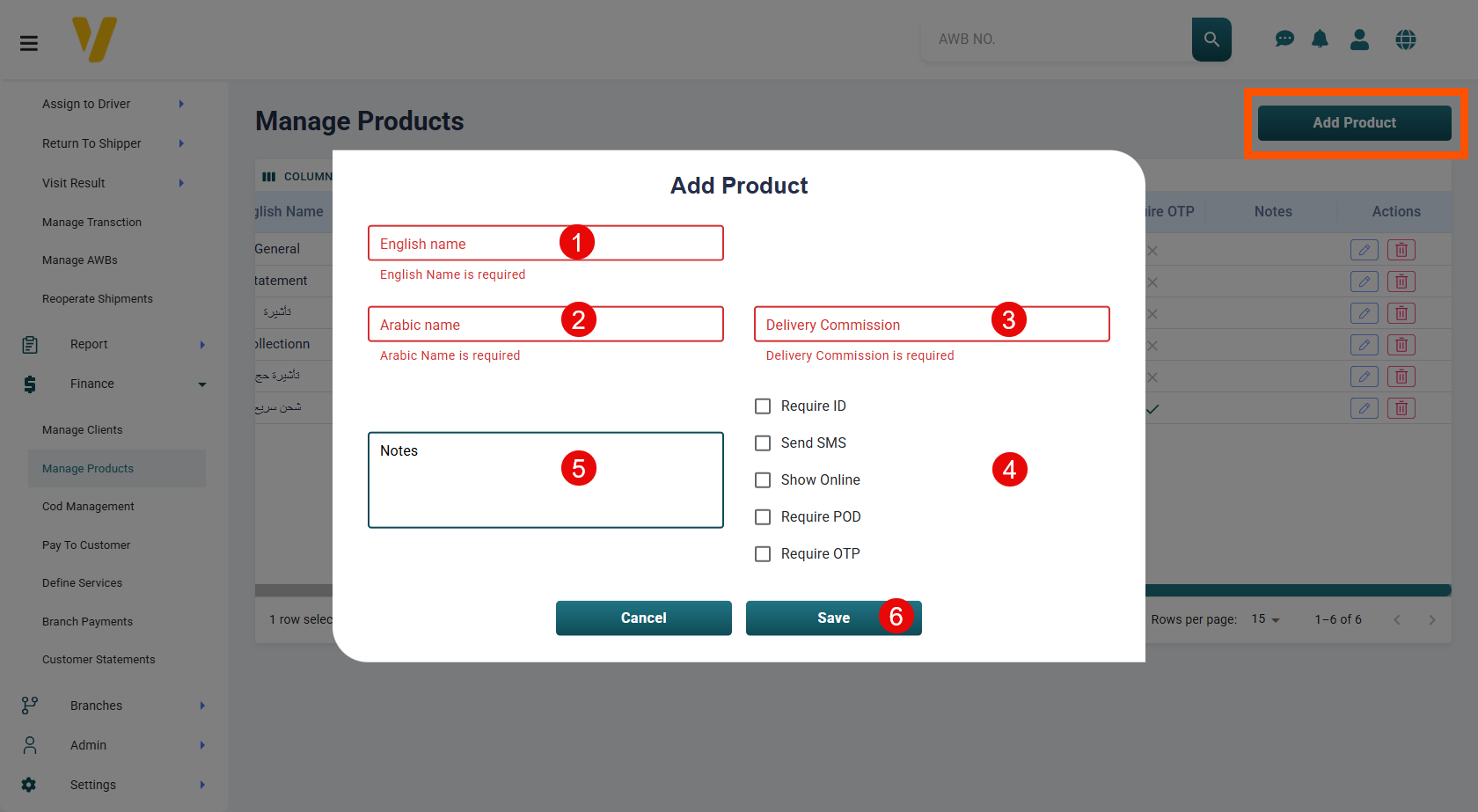This screenshot has width=1478, height=812.
Task: Change language using the globe icon
Action: (x=1405, y=39)
